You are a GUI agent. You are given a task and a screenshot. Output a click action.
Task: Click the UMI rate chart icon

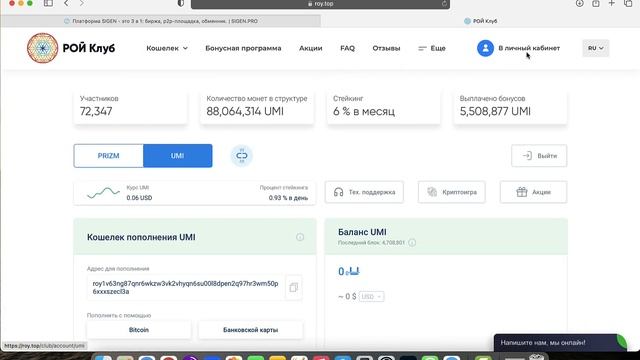pos(103,193)
